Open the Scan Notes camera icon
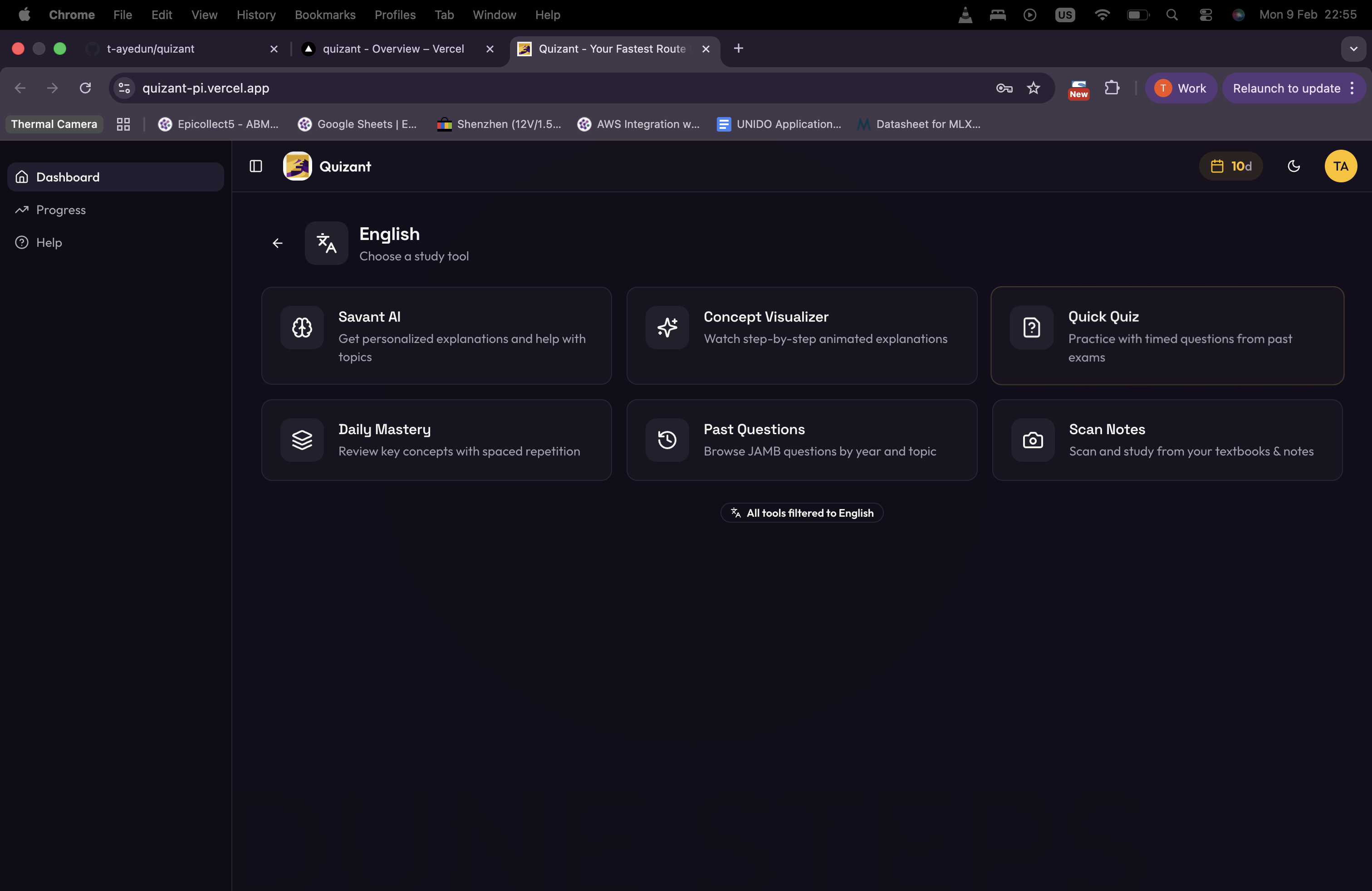 (1033, 440)
